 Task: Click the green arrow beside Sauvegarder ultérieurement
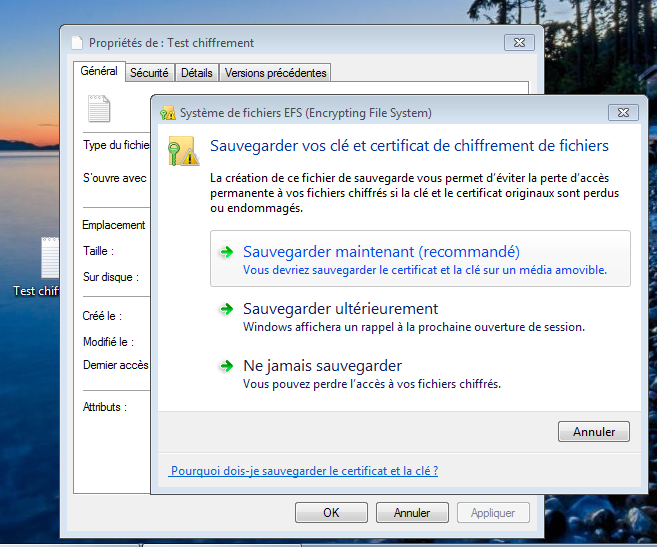(x=227, y=310)
